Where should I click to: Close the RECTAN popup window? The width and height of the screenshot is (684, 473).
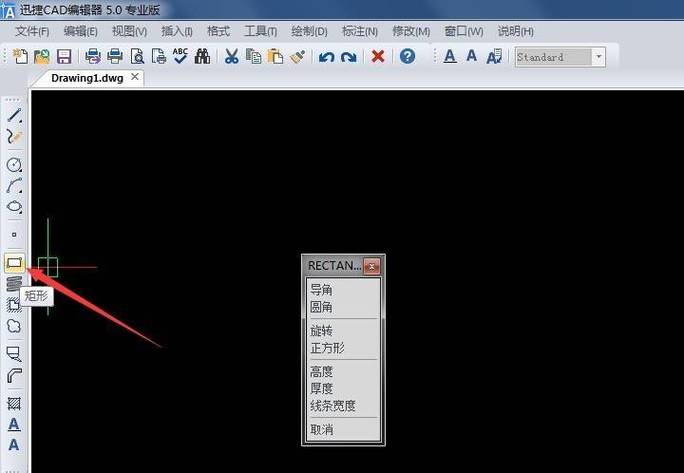coord(372,266)
